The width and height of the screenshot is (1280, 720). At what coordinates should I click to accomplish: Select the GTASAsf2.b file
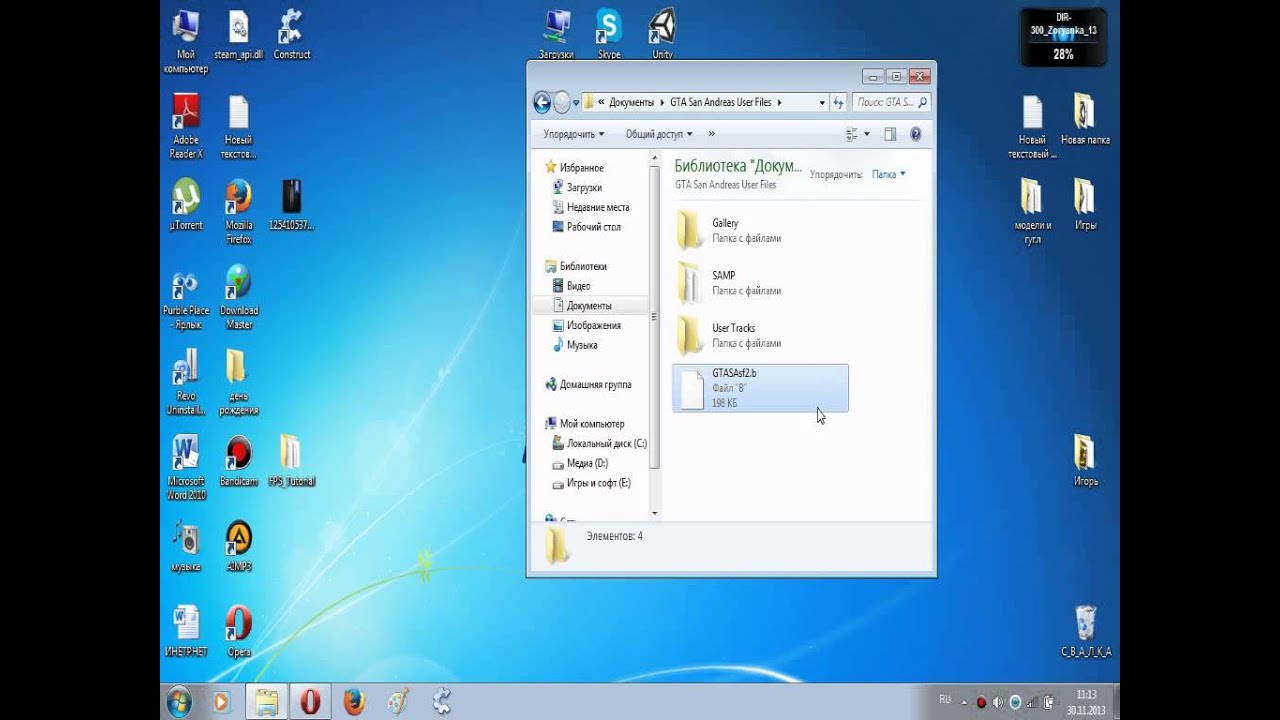point(760,388)
